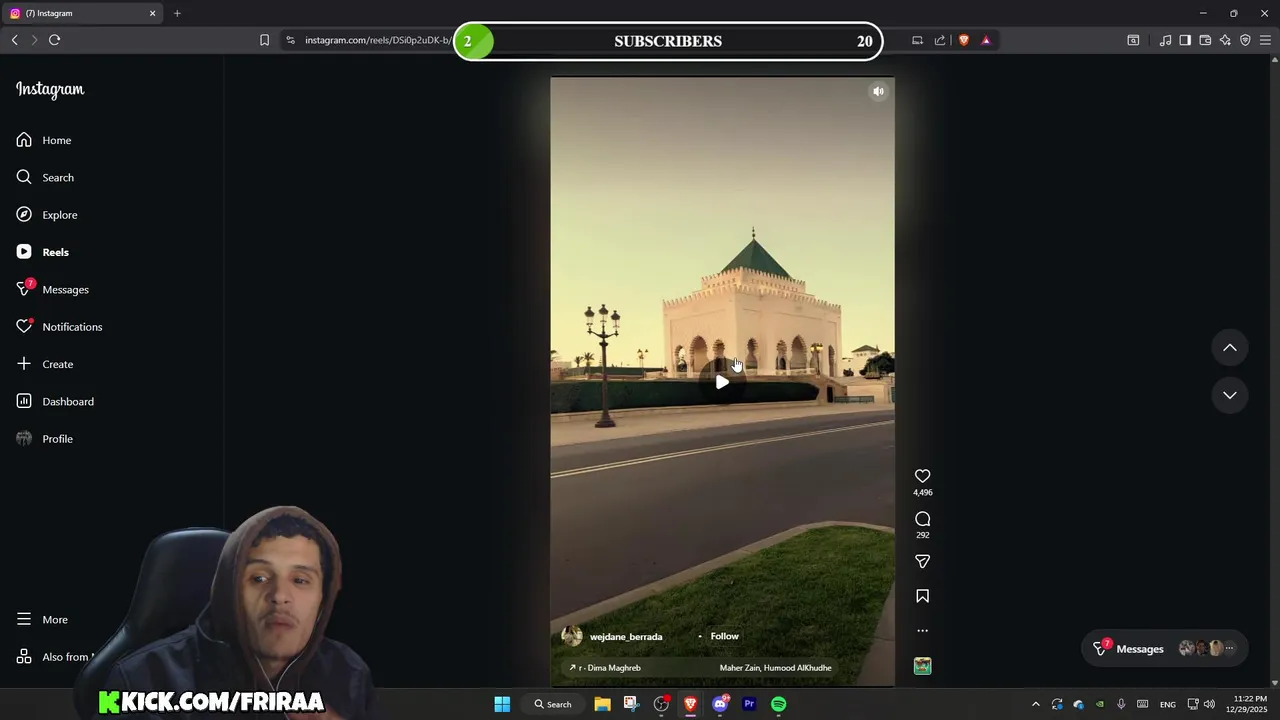This screenshot has height=720, width=1280.
Task: Click the microphone tray icon
Action: 1121,704
